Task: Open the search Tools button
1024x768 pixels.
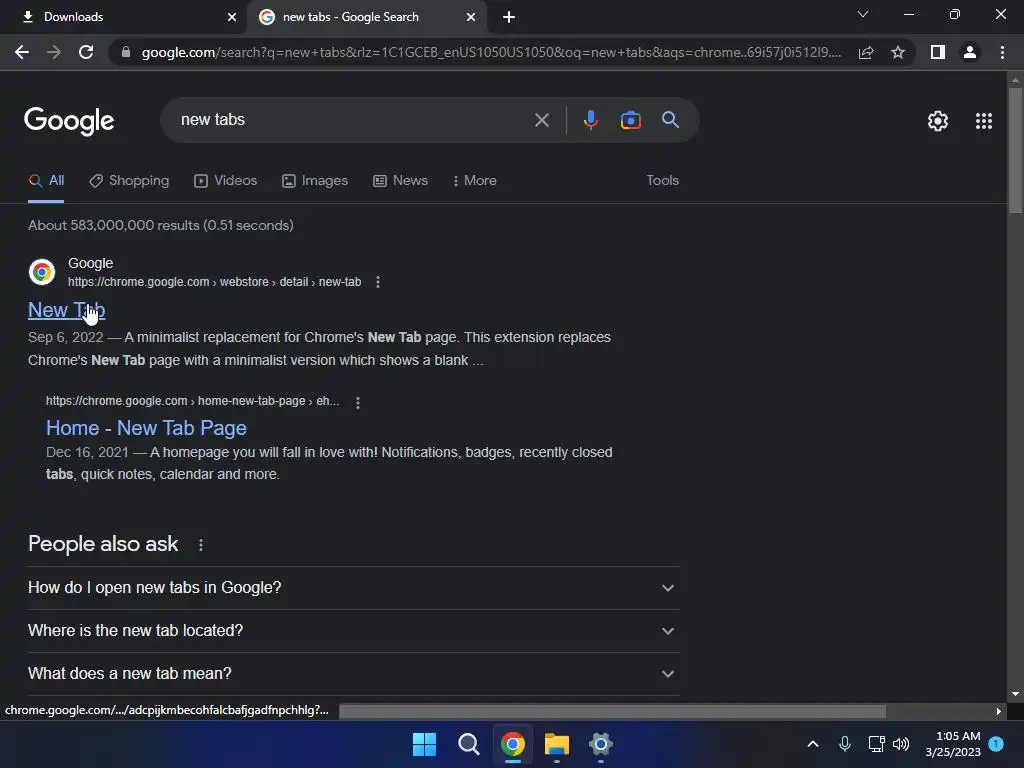Action: tap(662, 181)
